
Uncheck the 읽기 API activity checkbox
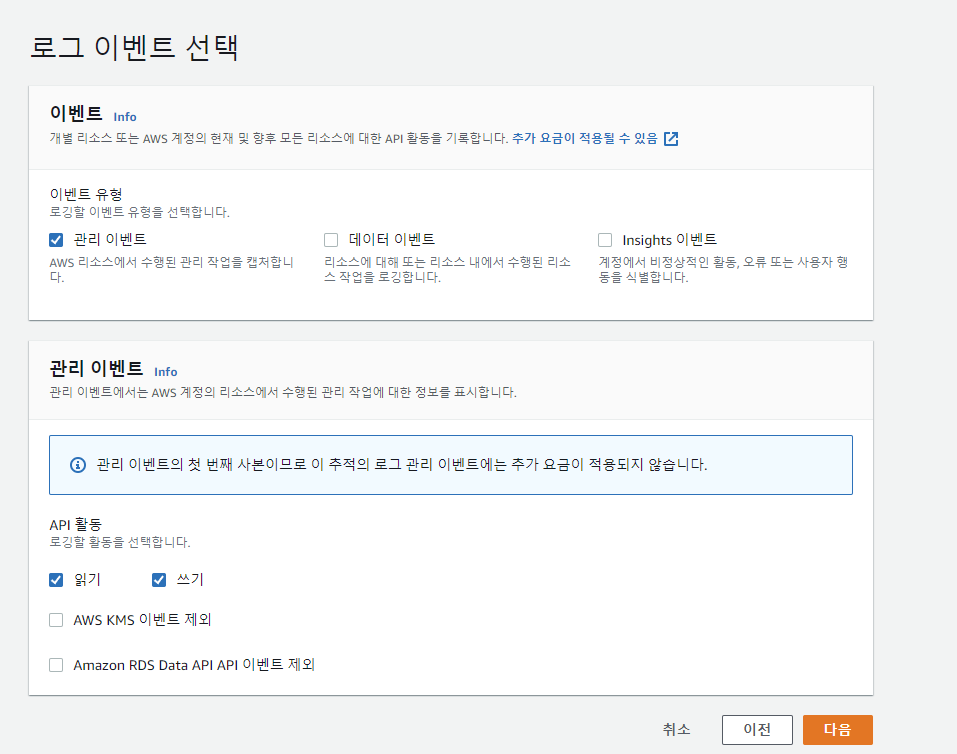point(56,580)
